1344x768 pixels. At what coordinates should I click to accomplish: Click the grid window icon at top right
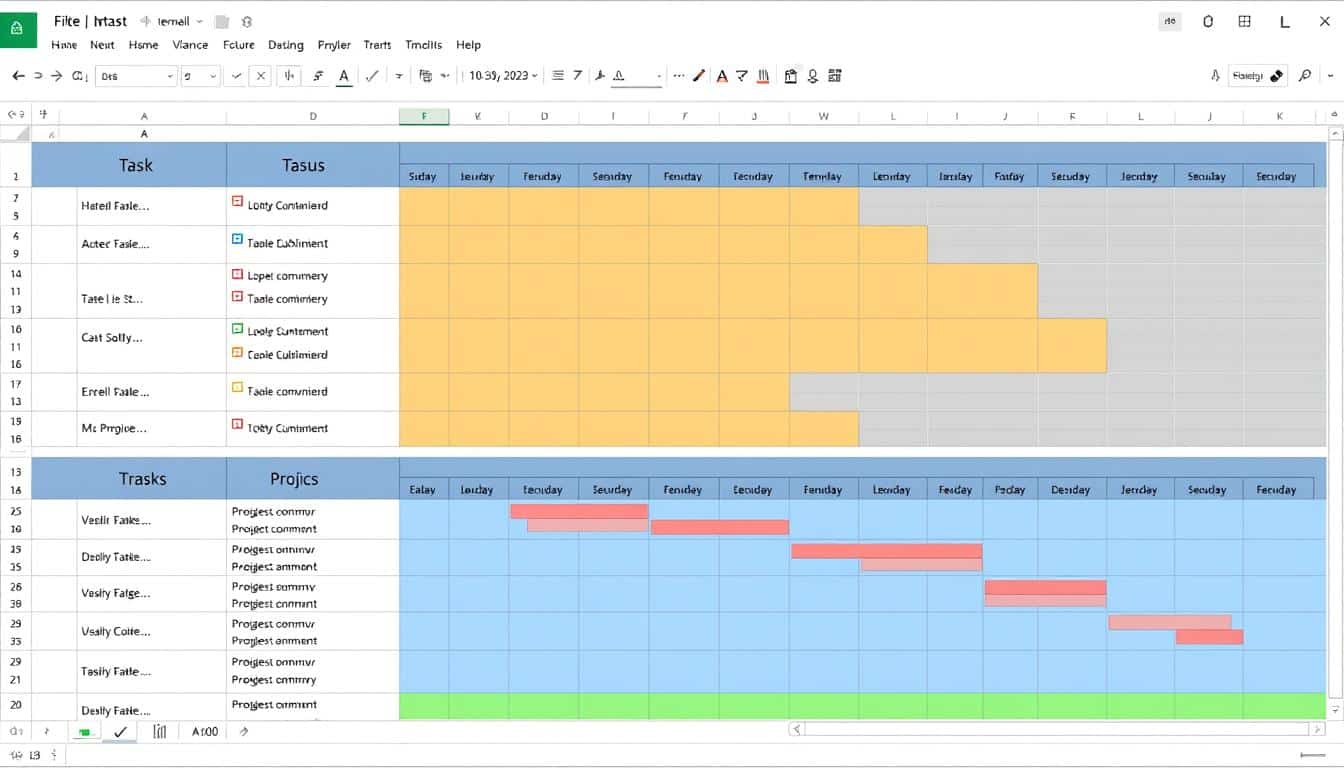point(1245,21)
